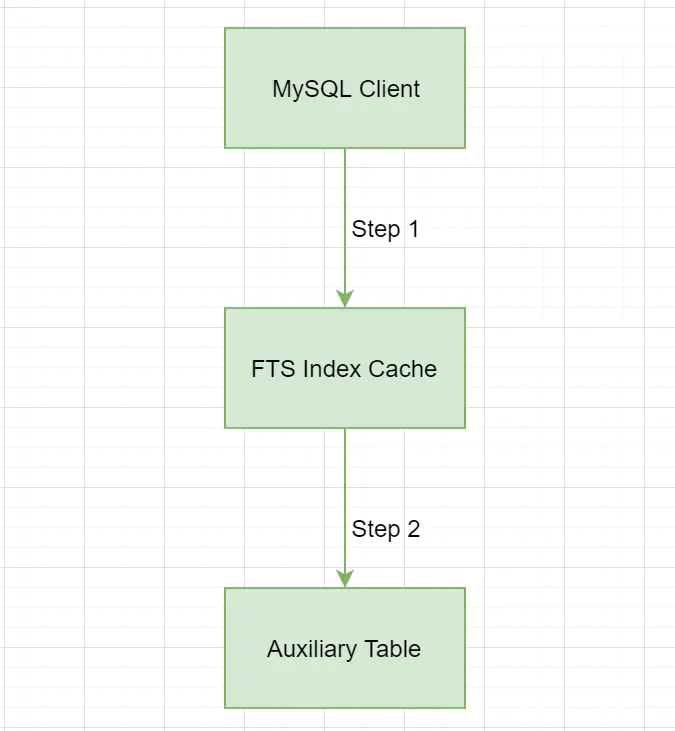The image size is (675, 731).
Task: Click the Step 1 label
Action: (x=385, y=229)
